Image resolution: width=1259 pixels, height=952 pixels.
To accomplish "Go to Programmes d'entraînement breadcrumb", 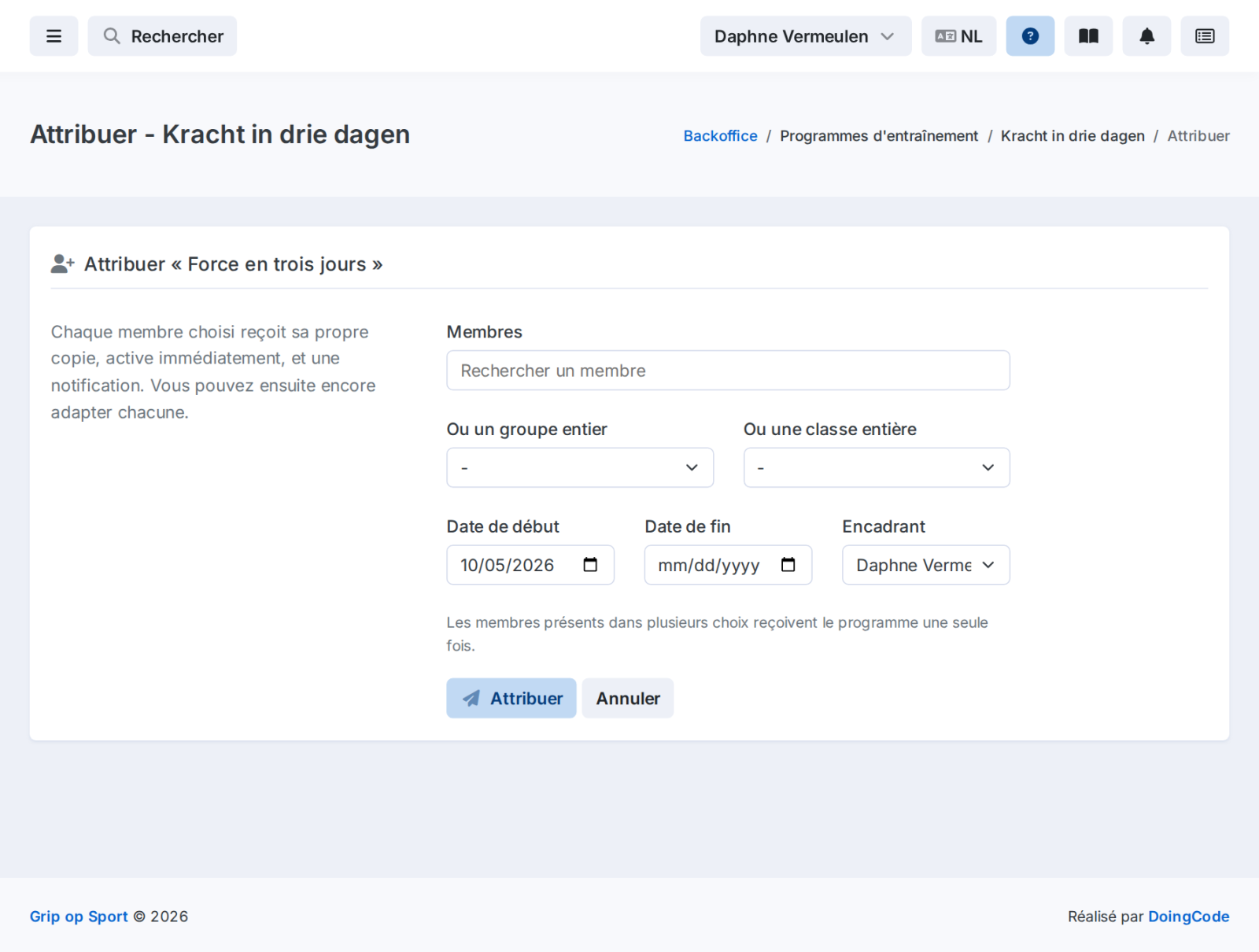I will pos(879,135).
